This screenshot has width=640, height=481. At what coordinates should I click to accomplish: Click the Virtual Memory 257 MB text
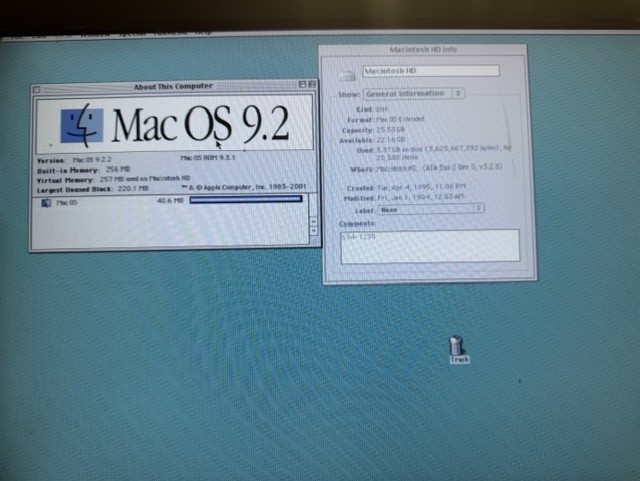pyautogui.click(x=145, y=178)
